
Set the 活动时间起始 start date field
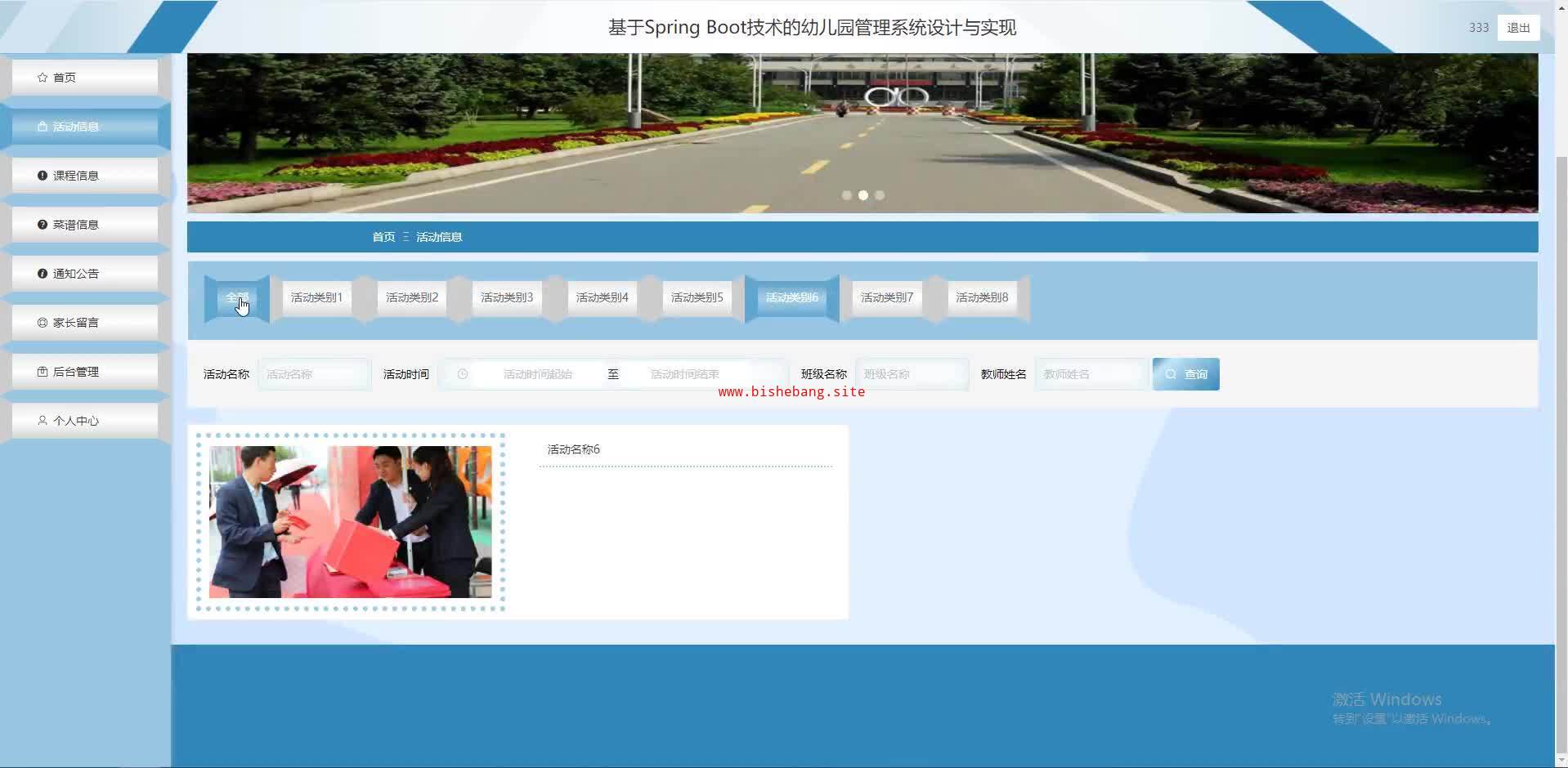coord(538,374)
